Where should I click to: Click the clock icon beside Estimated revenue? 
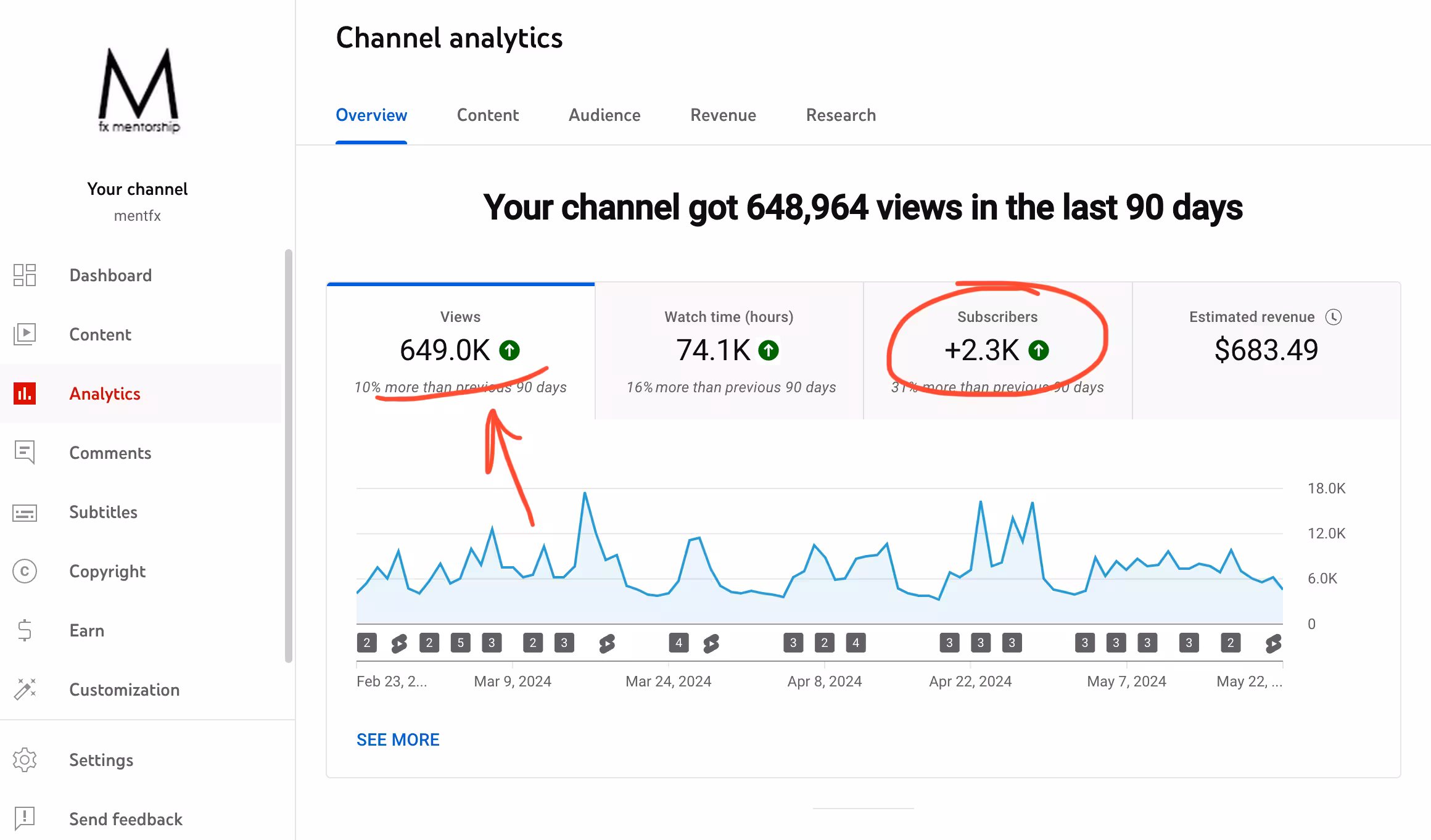tap(1334, 317)
